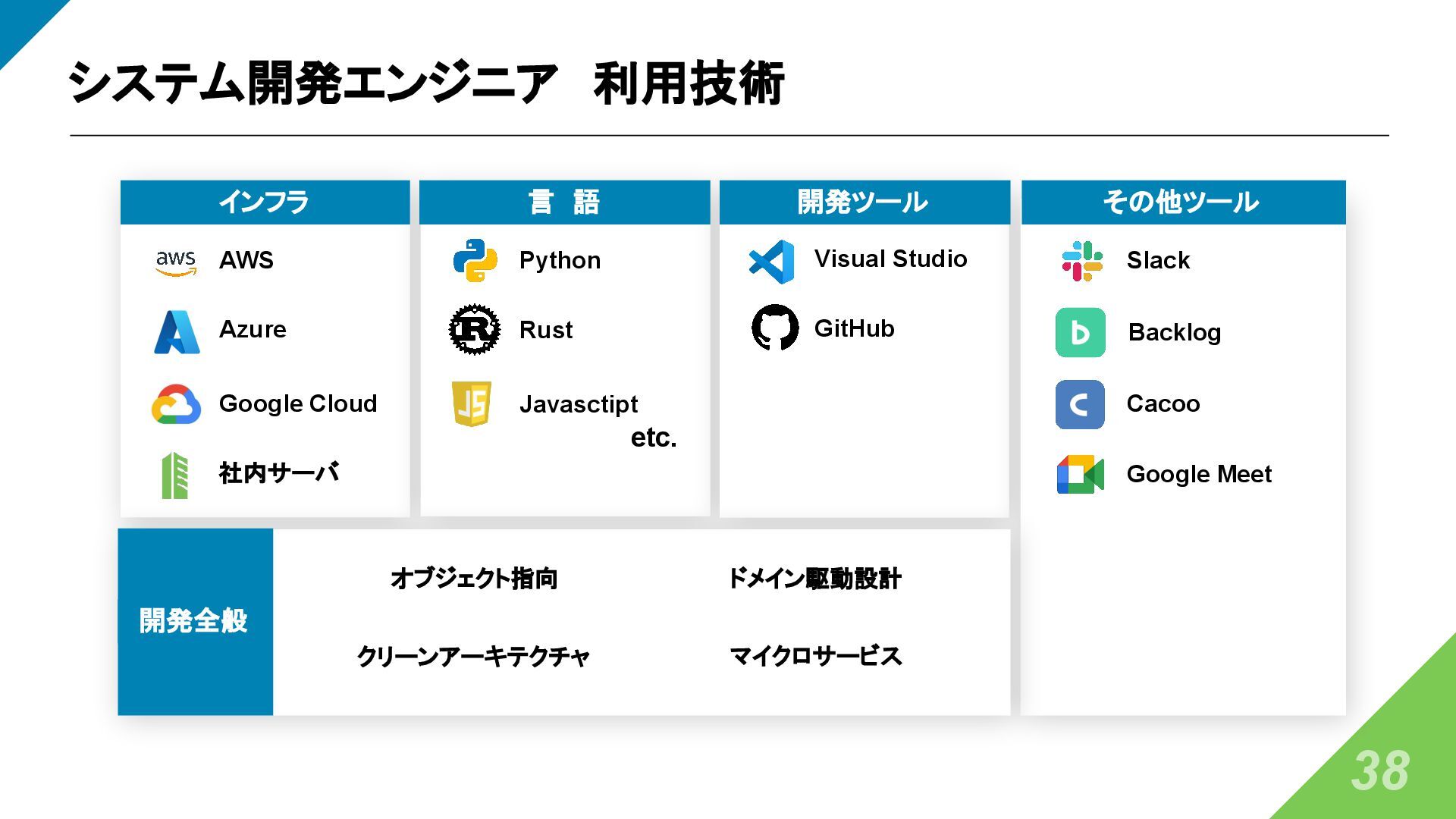Screen dimensions: 1456x819
Task: Click the slide page number 38
Action: coord(1379,771)
